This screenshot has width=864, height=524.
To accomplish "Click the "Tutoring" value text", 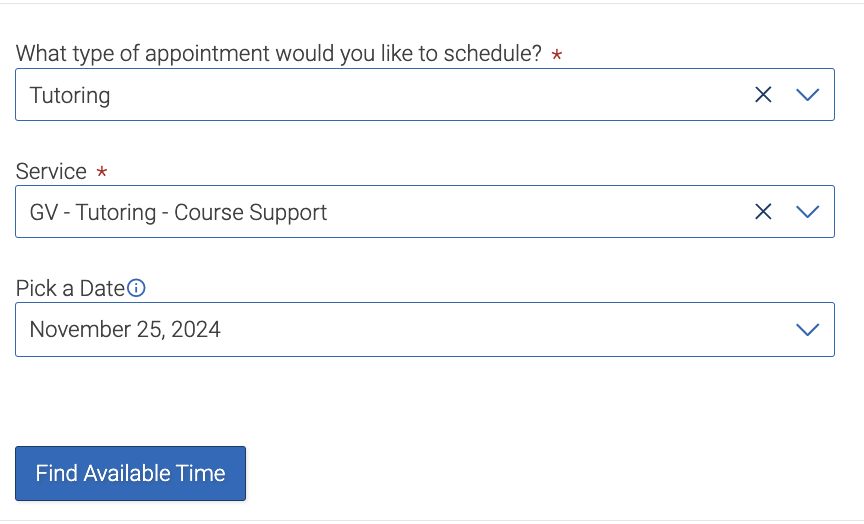I will pyautogui.click(x=70, y=96).
